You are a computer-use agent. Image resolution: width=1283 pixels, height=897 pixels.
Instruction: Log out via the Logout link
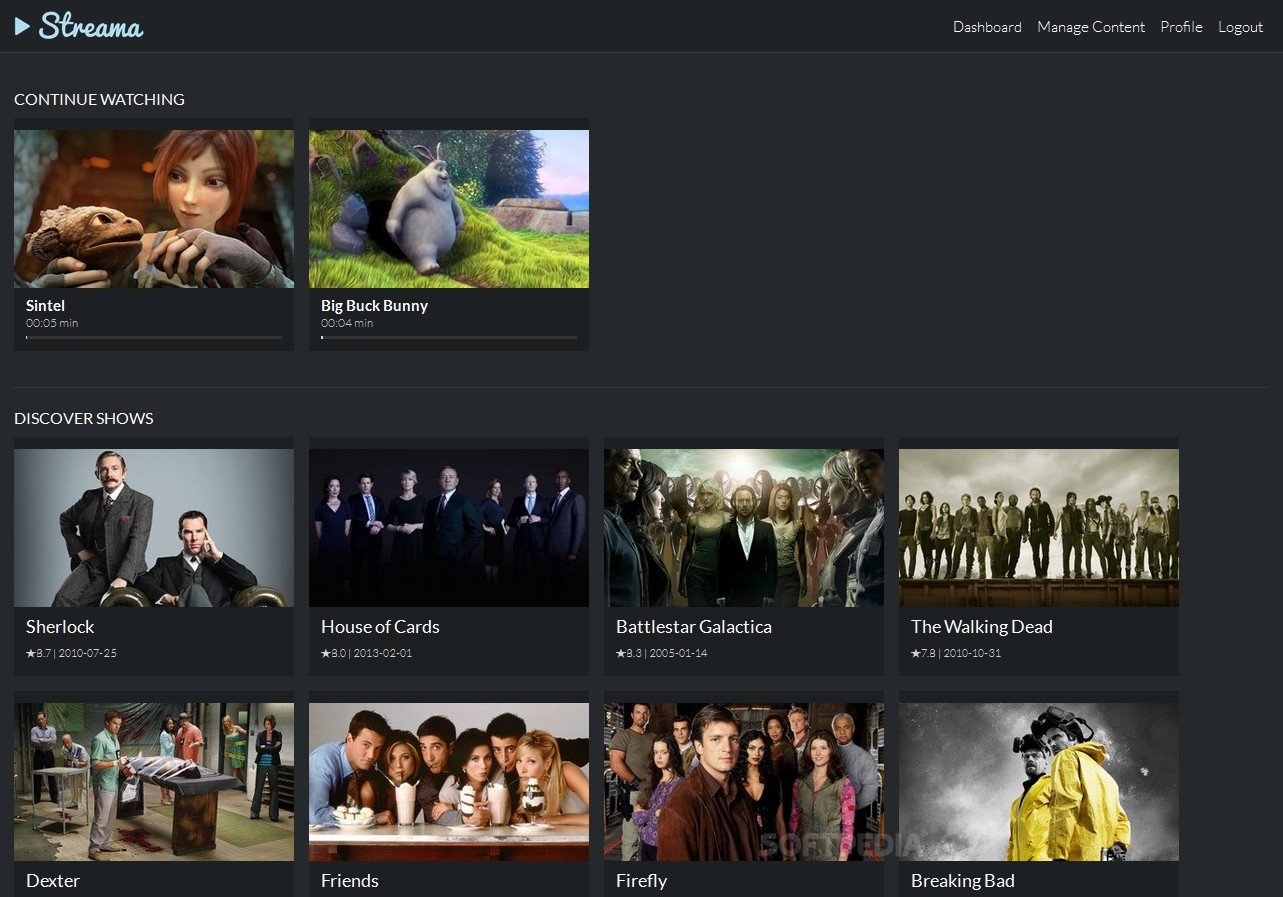(x=1240, y=27)
